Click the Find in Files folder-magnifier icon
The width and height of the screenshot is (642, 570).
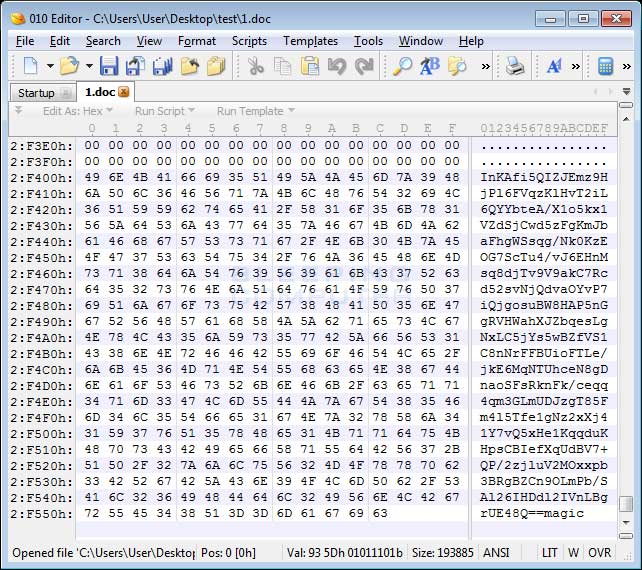[457, 66]
